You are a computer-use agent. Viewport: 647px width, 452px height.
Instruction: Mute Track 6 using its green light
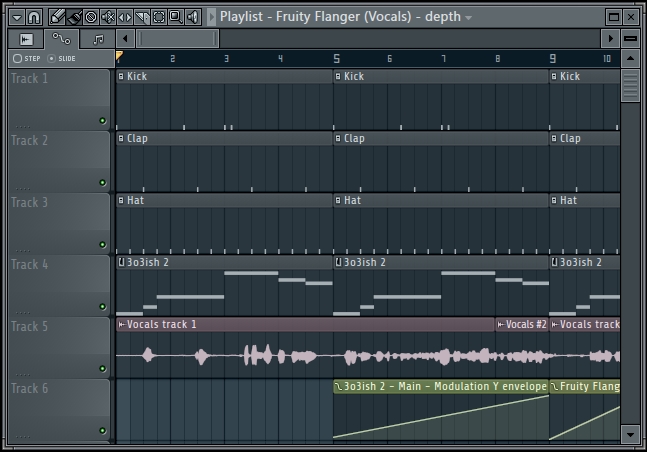(103, 430)
